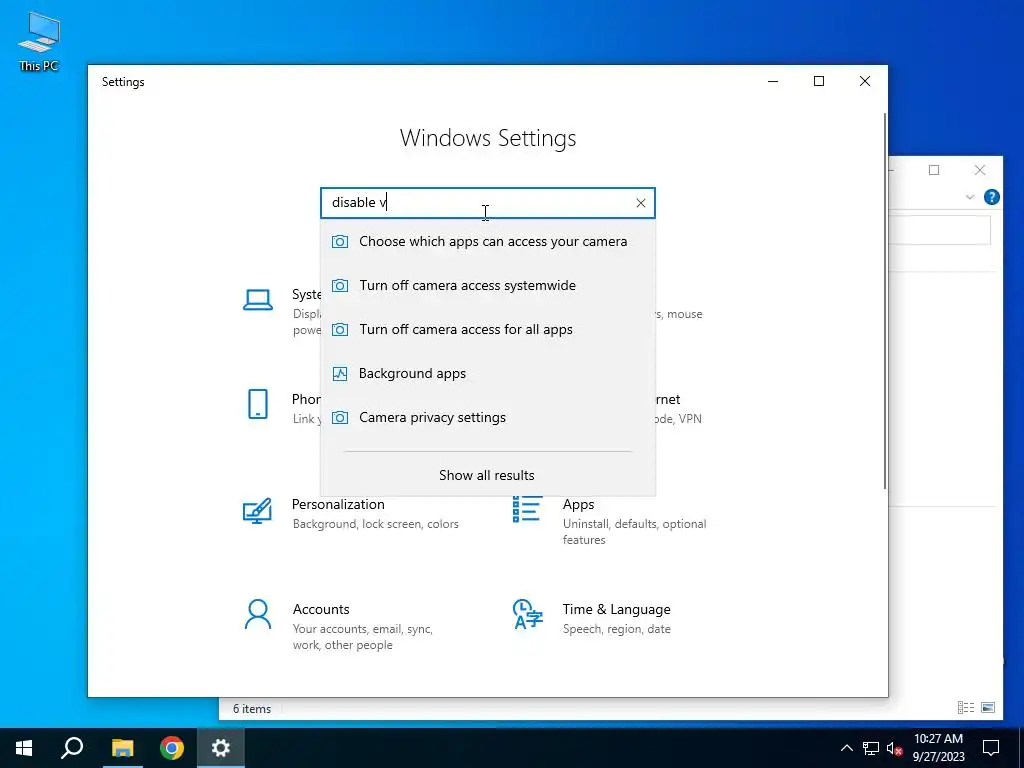Image resolution: width=1024 pixels, height=768 pixels.
Task: Open Time & Language settings label
Action: pos(616,609)
